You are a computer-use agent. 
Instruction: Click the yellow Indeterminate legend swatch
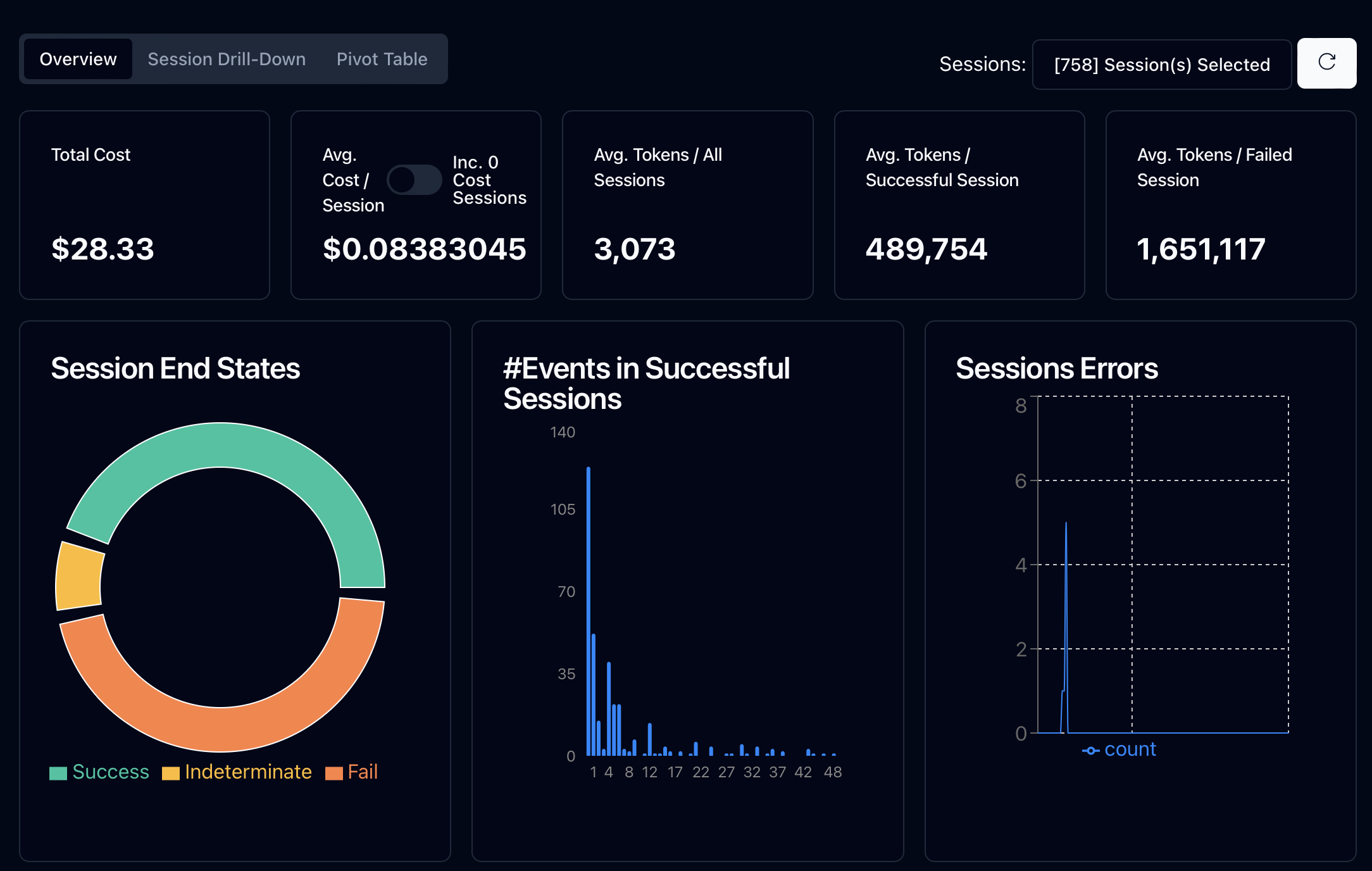(x=171, y=773)
